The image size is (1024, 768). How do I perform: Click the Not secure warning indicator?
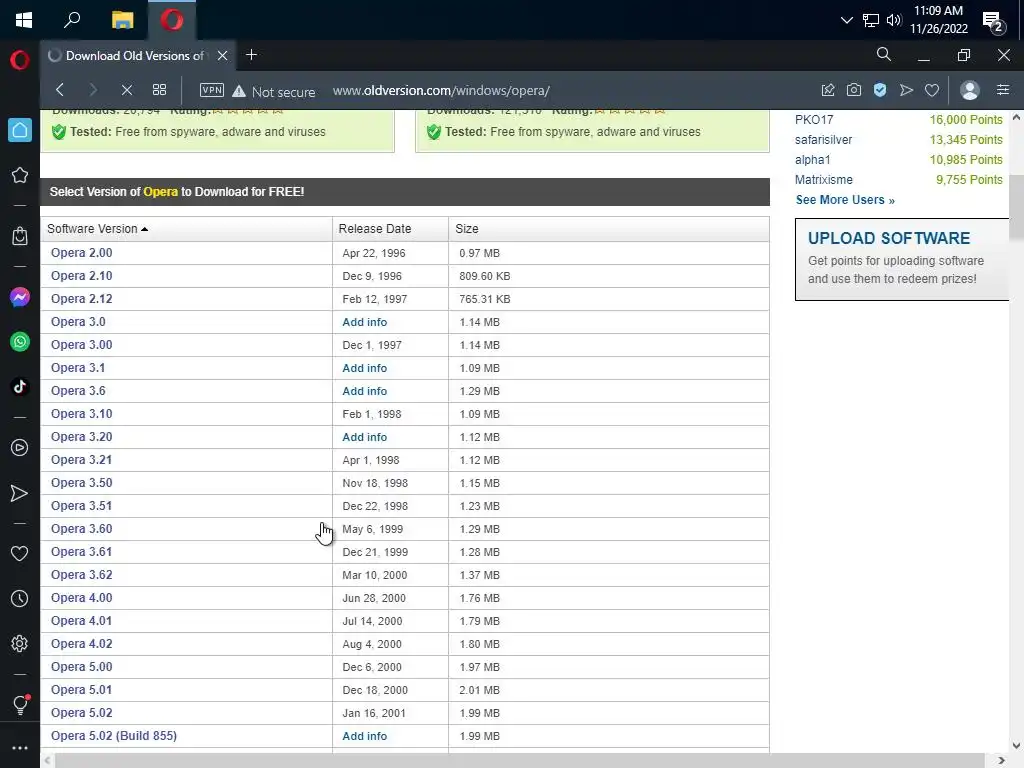[274, 91]
